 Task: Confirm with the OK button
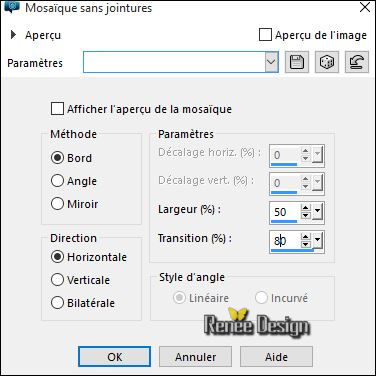[x=114, y=357]
